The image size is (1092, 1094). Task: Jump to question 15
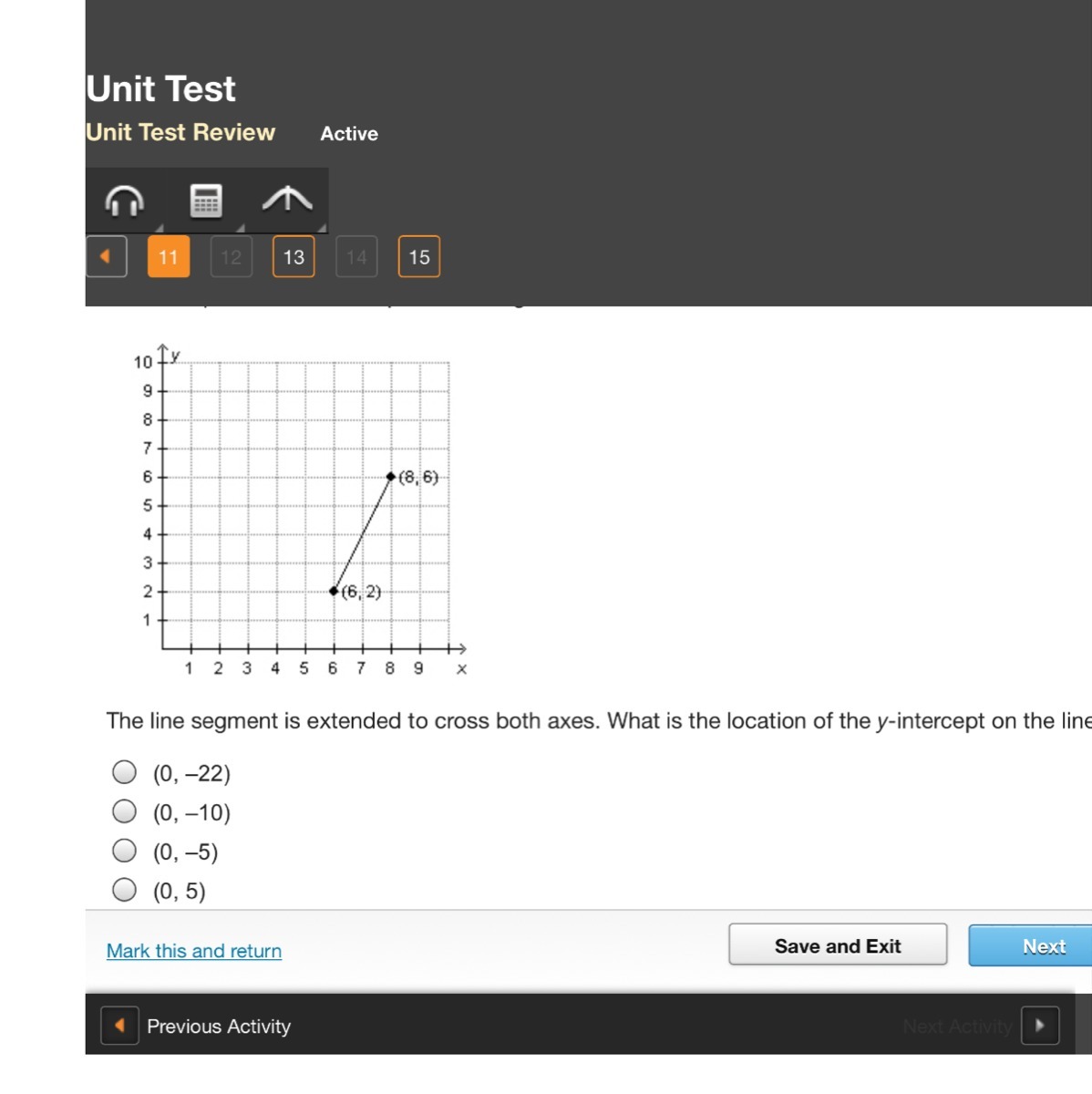[x=419, y=257]
